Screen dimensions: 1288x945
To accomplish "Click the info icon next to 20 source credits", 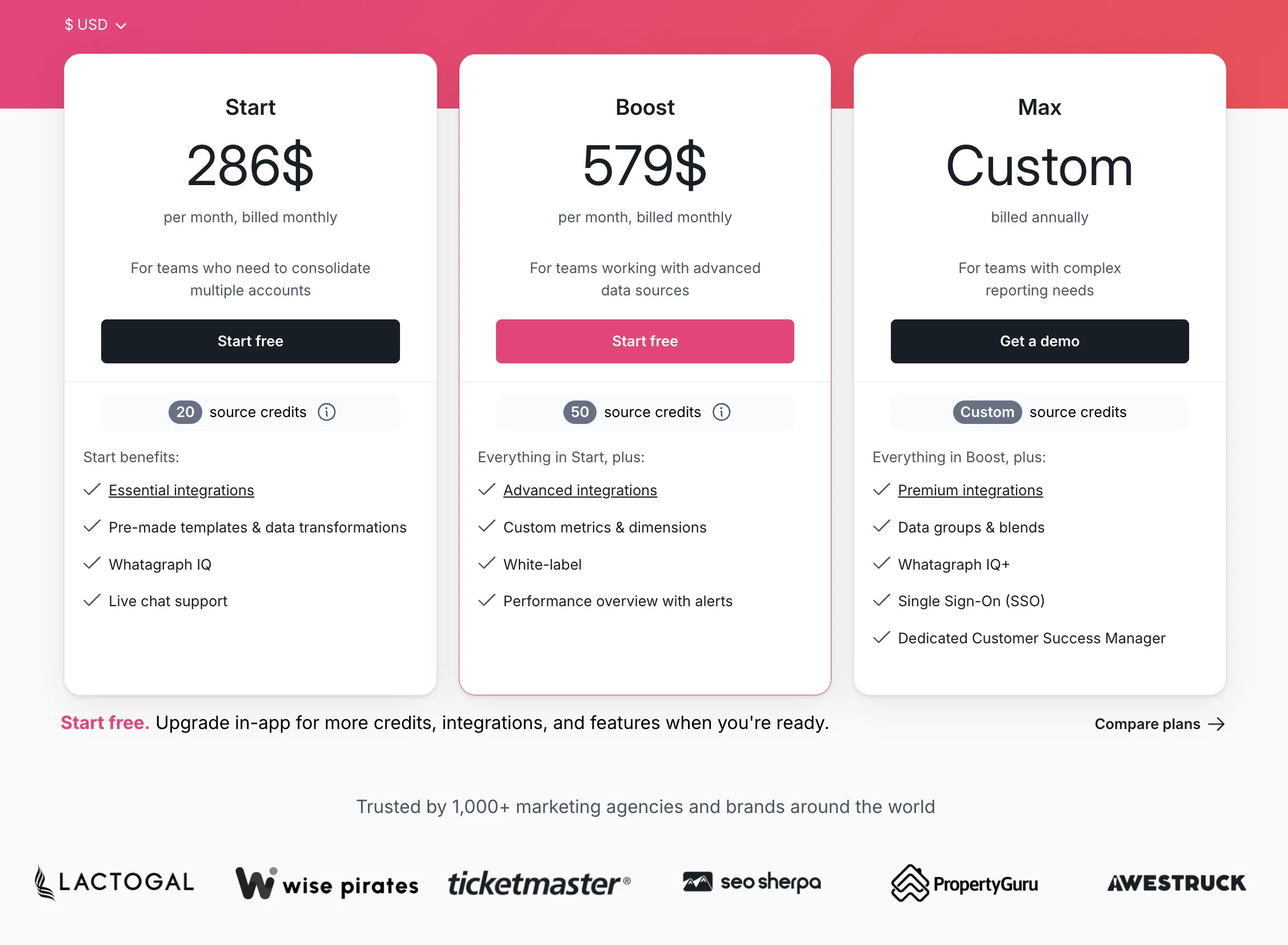I will tap(327, 412).
